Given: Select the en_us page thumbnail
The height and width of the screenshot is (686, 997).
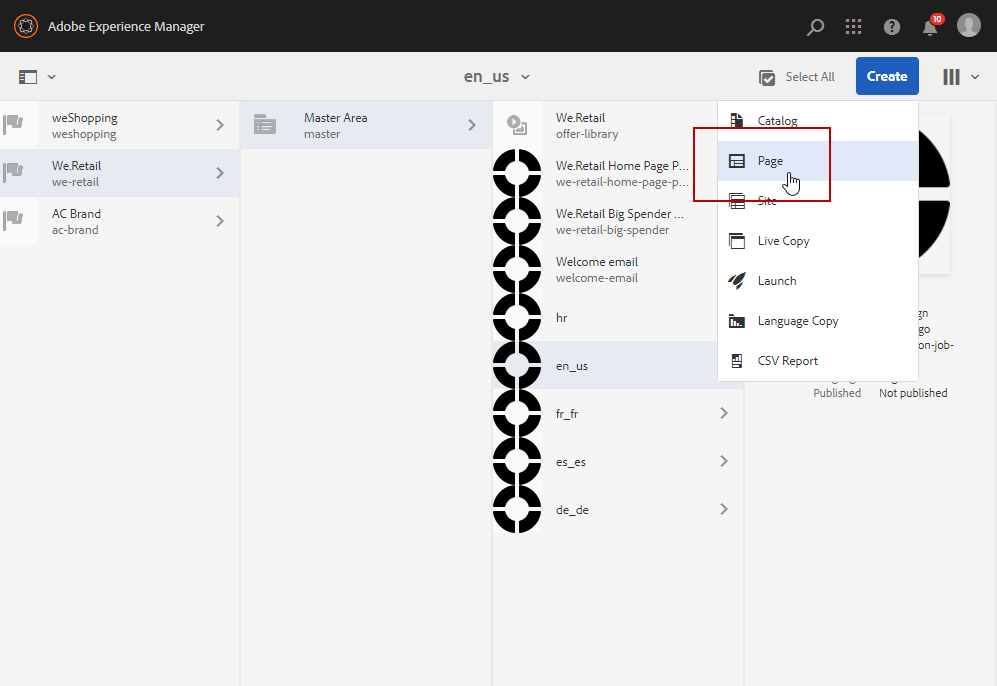Looking at the screenshot, I should [x=517, y=365].
